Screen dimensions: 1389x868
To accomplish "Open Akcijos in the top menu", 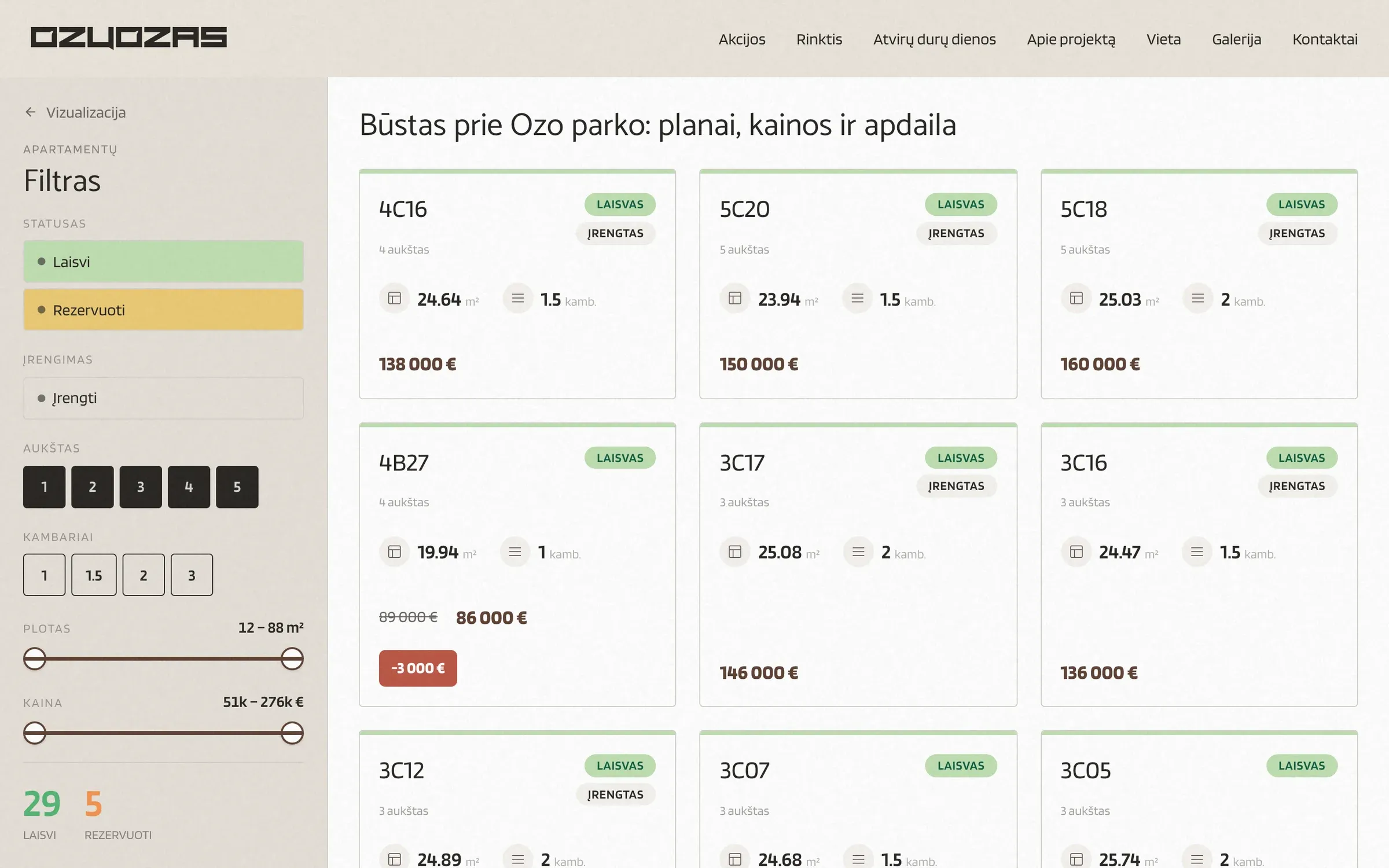I will [742, 39].
